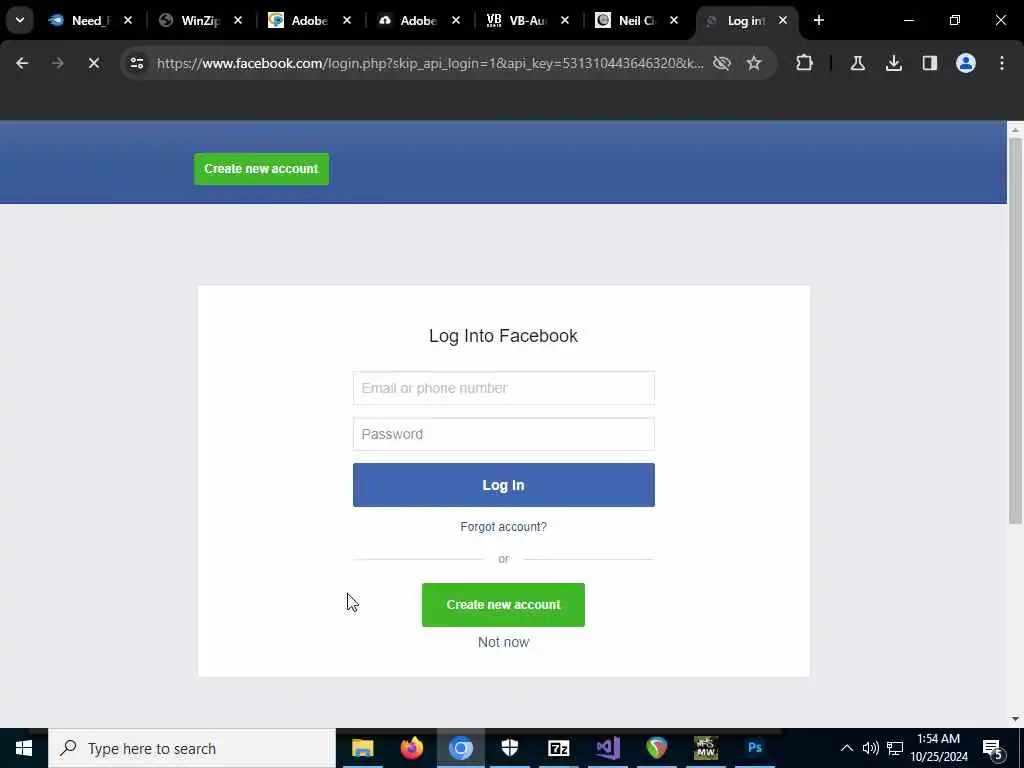Open the NFS MW taskbar icon

coord(706,748)
